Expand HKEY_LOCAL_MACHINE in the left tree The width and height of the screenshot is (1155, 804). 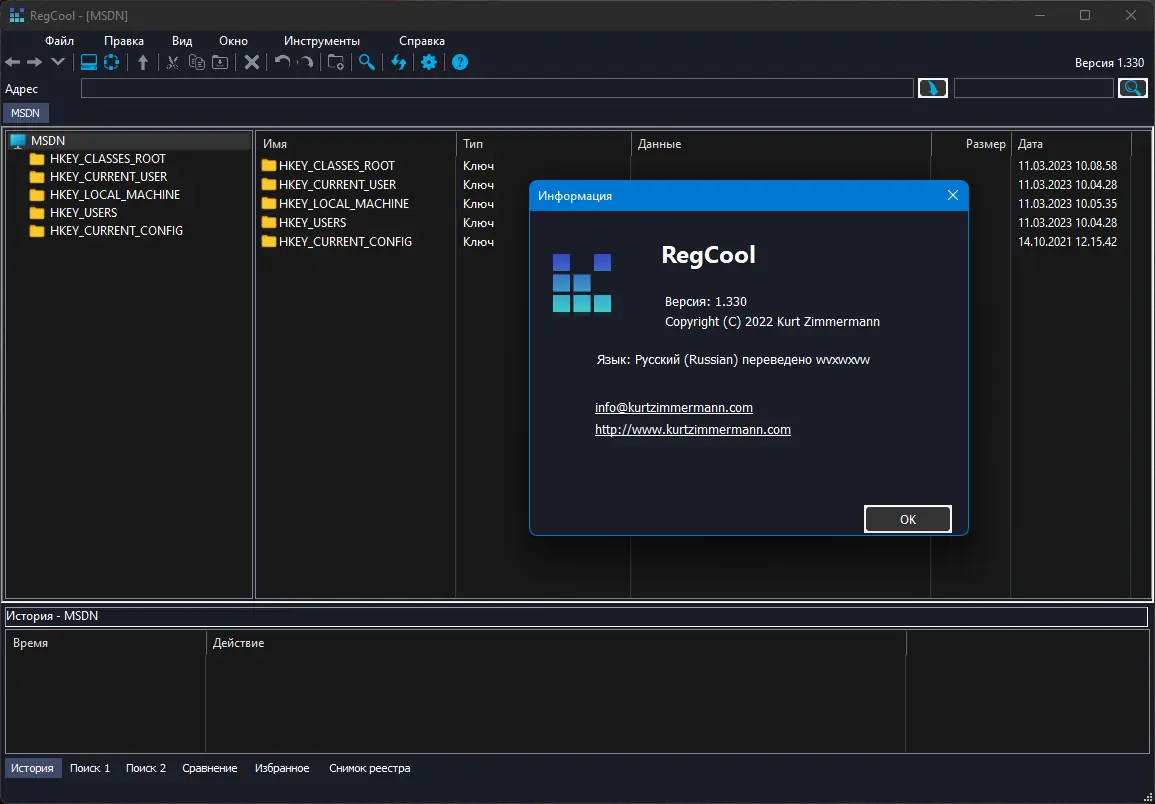pos(114,195)
